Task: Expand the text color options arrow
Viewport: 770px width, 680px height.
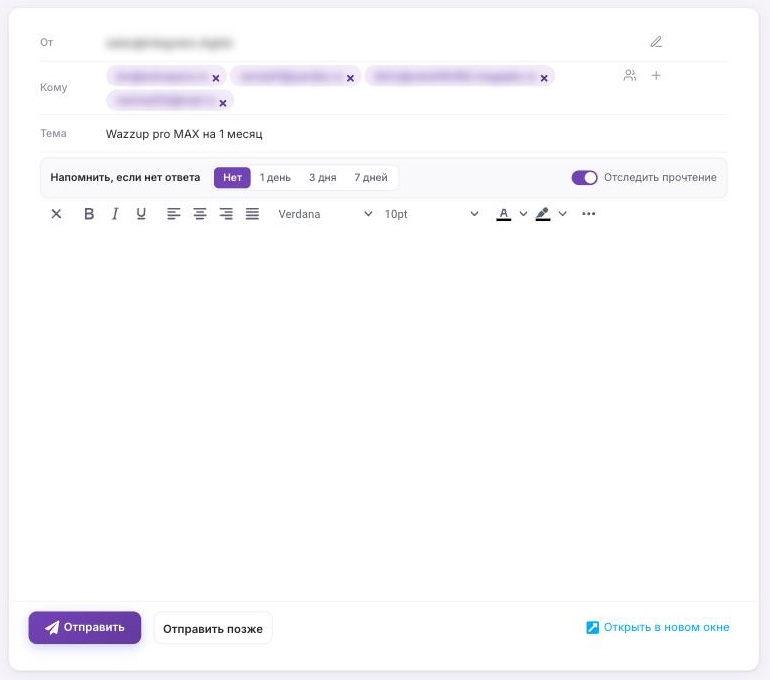Action: click(x=523, y=214)
